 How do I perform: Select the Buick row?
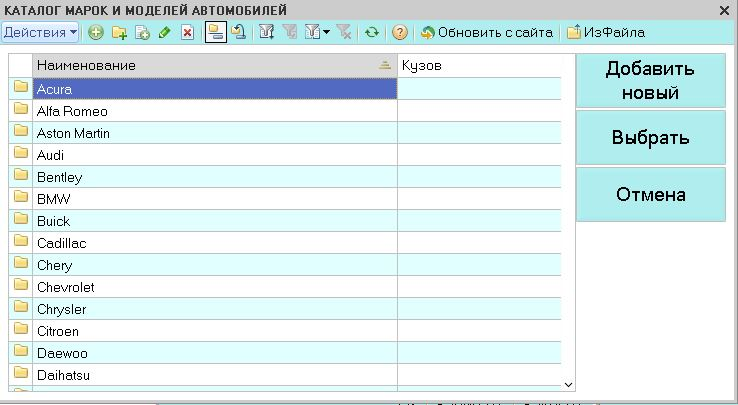tap(285, 221)
